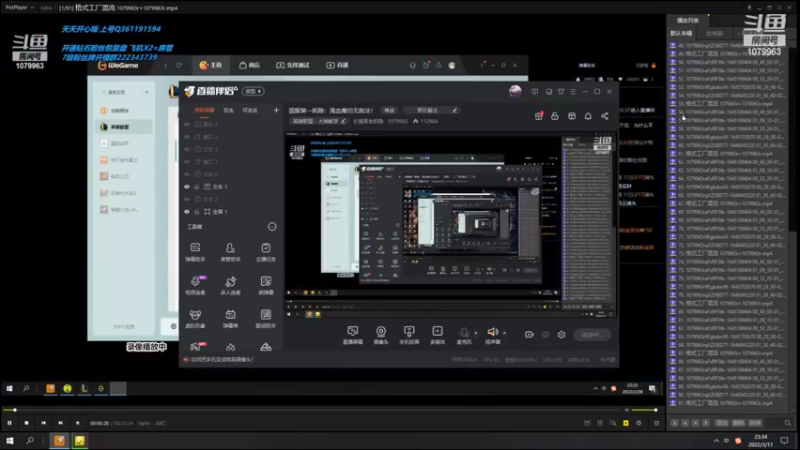800x450 pixels.
Task: Open 房管助手 tool in toolbox
Action: tap(230, 252)
